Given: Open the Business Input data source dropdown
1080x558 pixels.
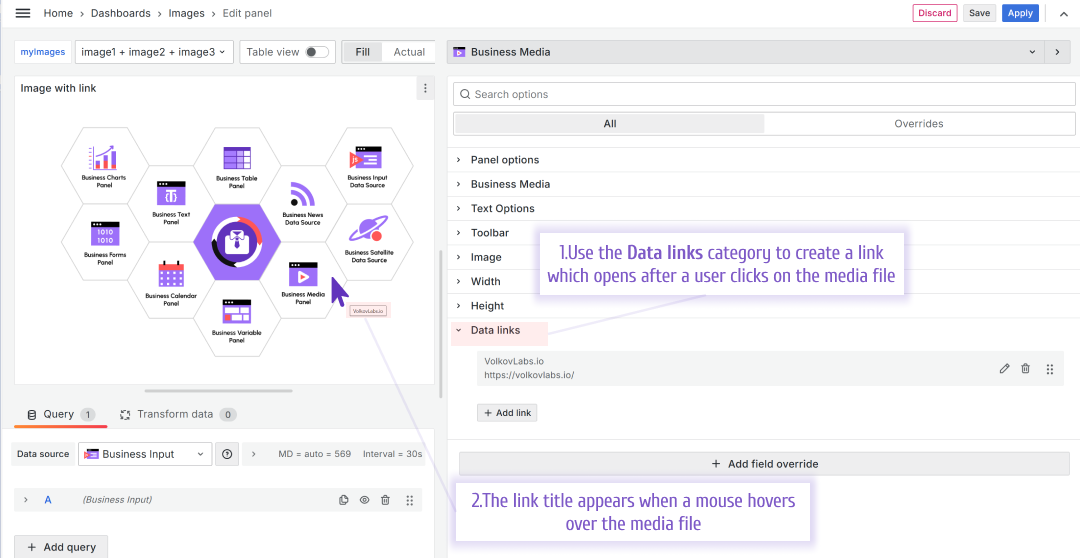Looking at the screenshot, I should click(145, 454).
